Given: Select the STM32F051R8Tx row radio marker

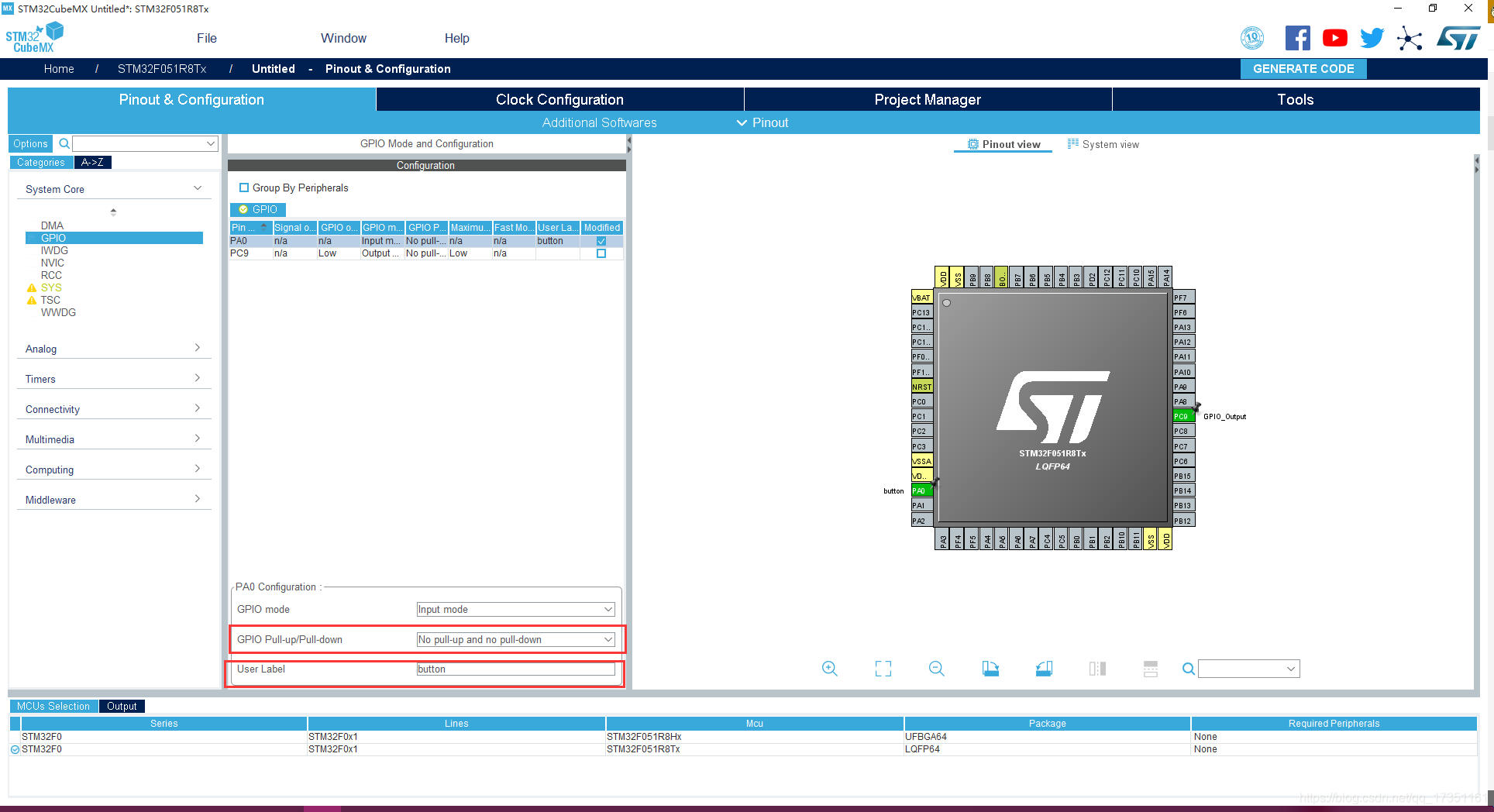Looking at the screenshot, I should pos(15,749).
